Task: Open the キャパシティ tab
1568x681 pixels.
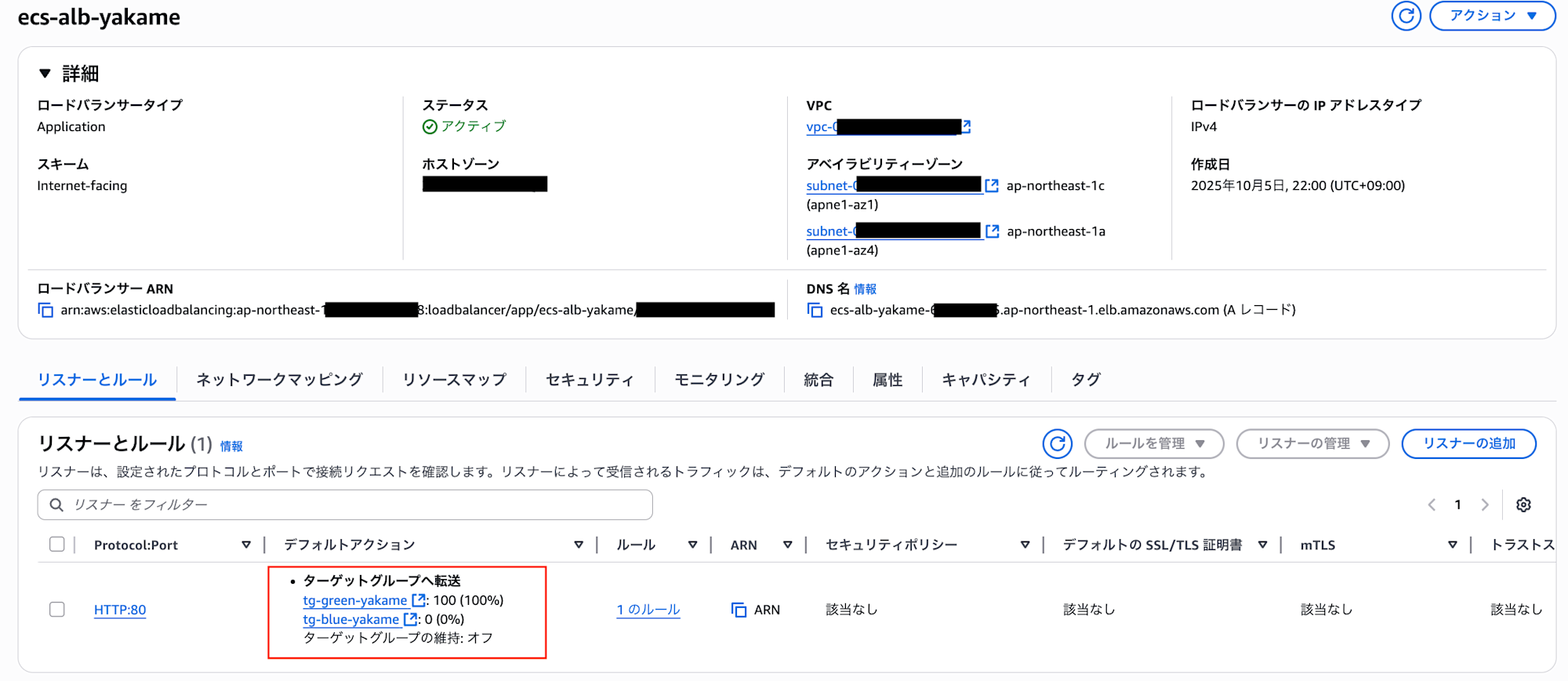Action: pos(986,380)
